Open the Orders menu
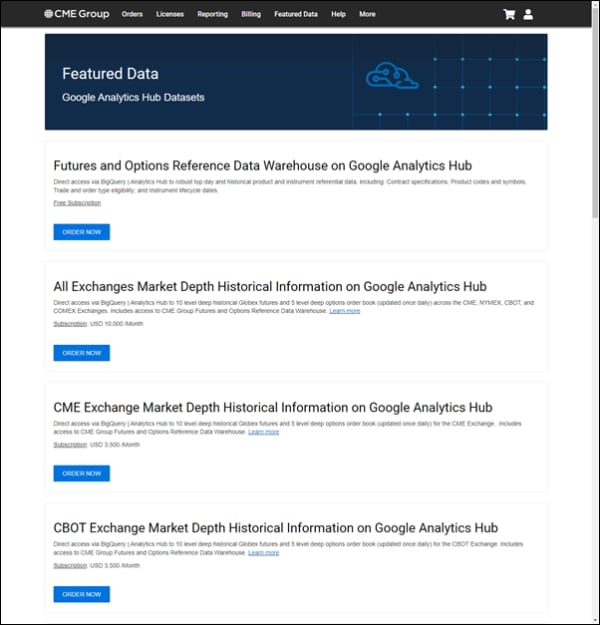Viewport: 600px width, 625px height. [132, 14]
